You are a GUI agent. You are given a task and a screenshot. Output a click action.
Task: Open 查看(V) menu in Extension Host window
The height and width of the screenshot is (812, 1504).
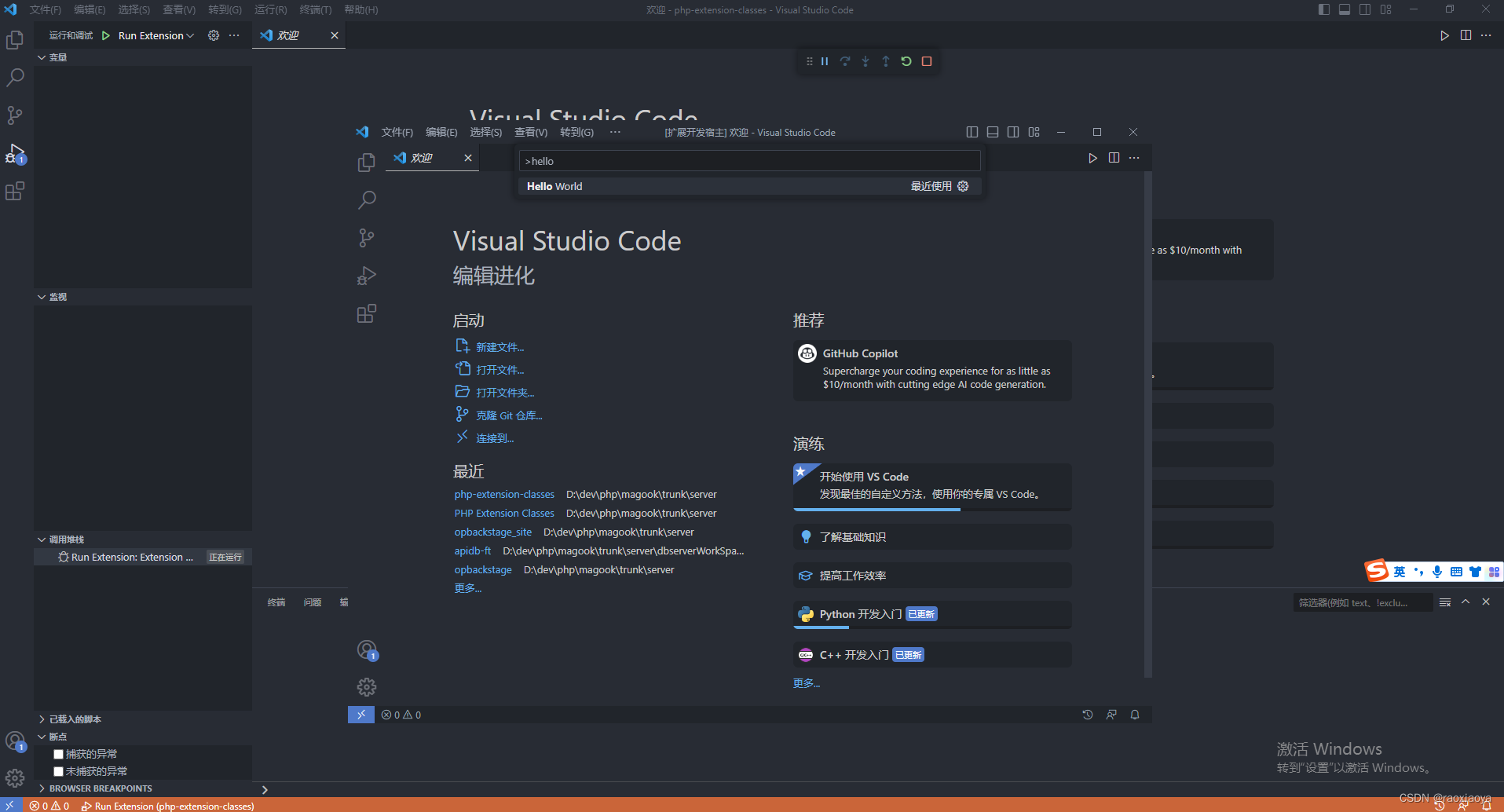tap(531, 132)
